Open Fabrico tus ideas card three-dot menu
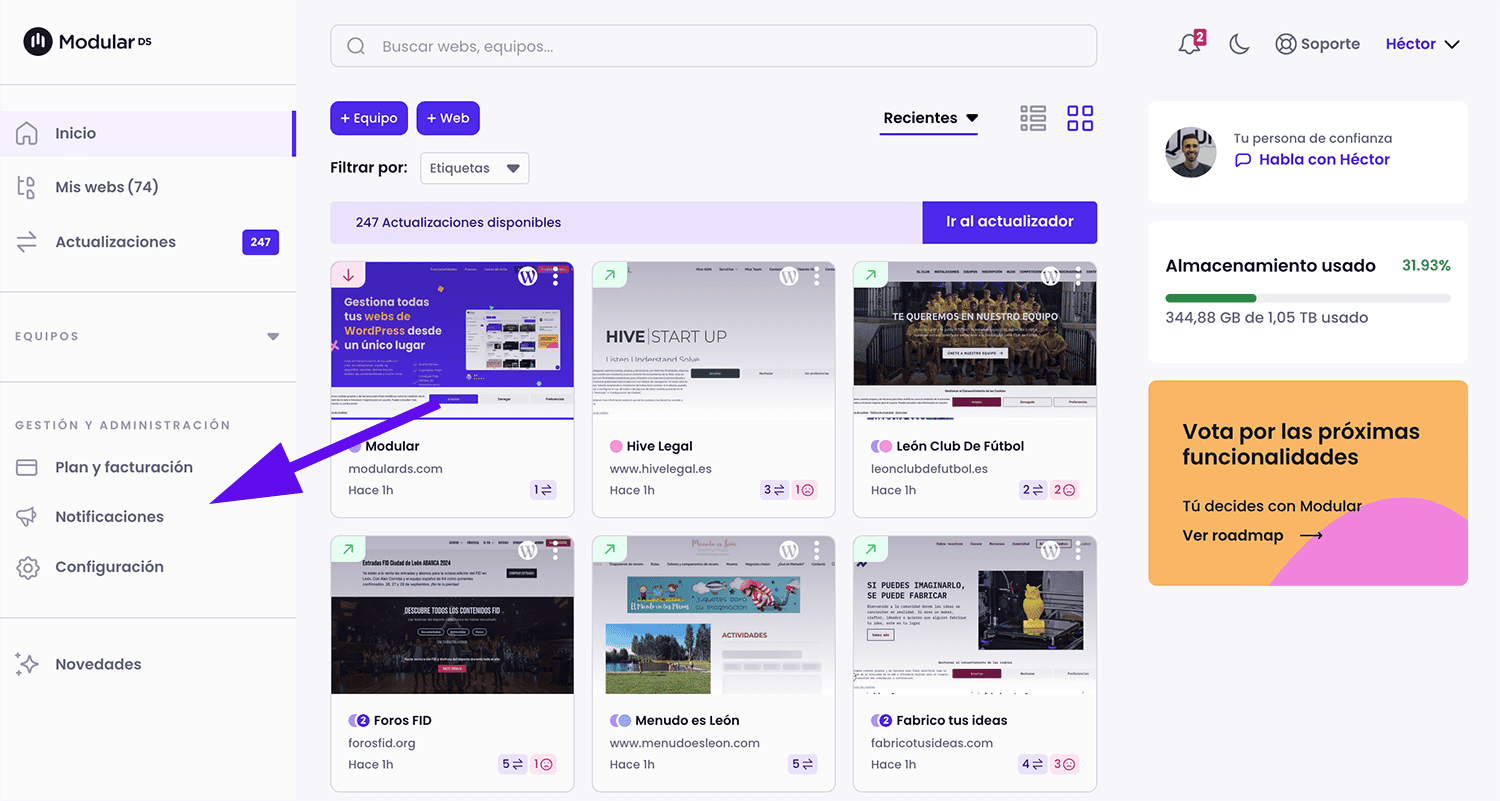 [1078, 550]
